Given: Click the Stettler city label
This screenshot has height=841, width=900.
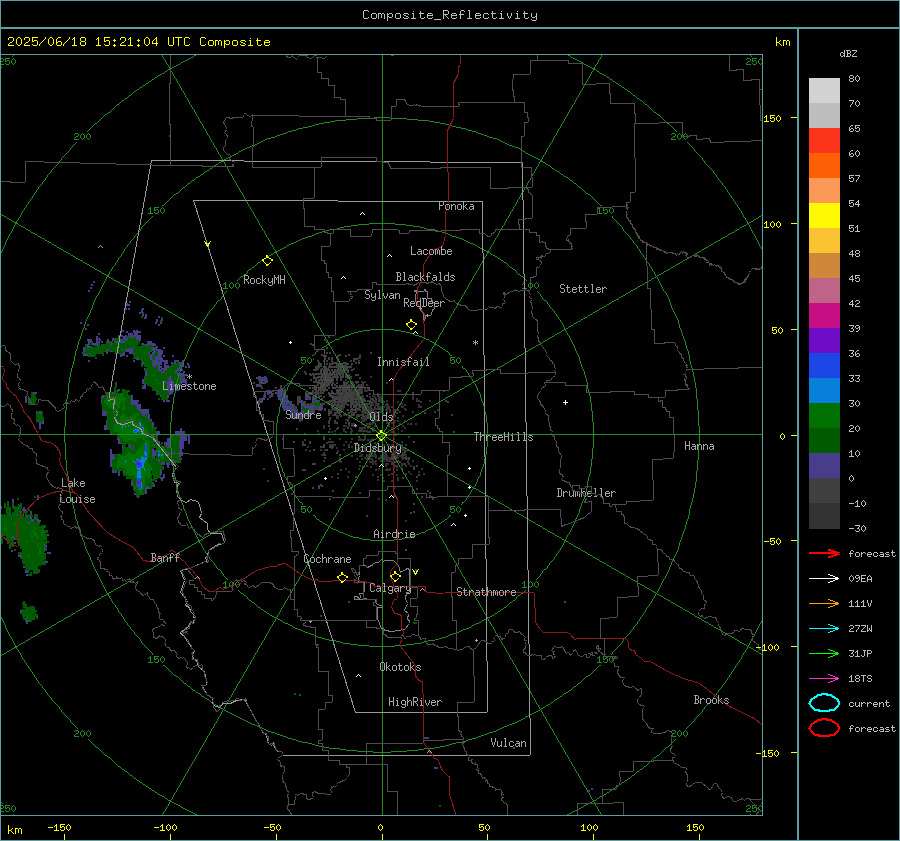Looking at the screenshot, I should click(583, 289).
